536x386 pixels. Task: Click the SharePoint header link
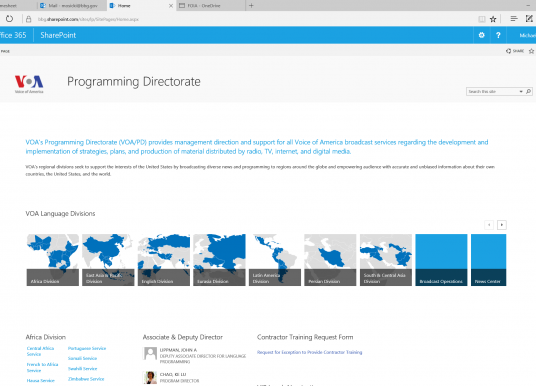[58, 35]
